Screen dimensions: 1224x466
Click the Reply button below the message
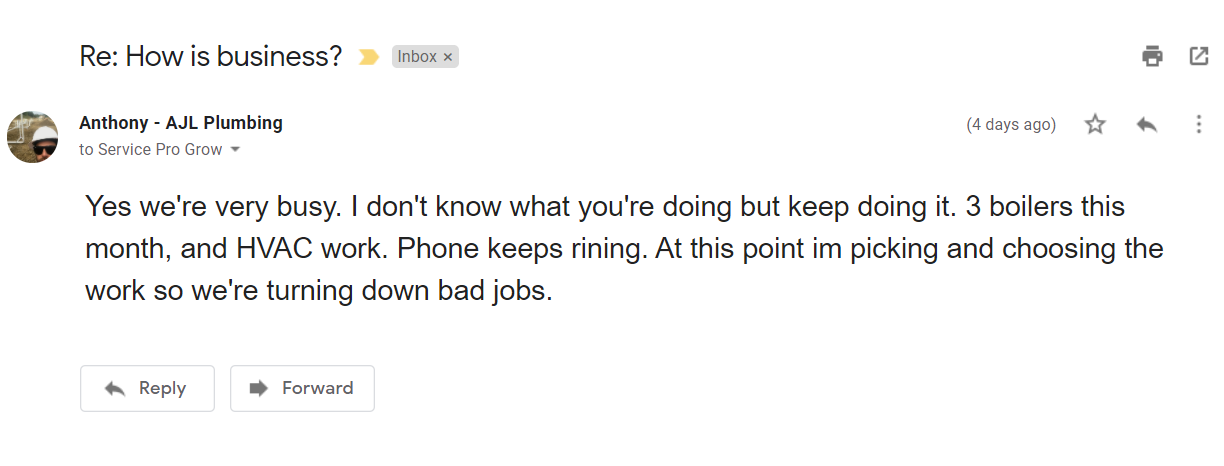coord(147,389)
